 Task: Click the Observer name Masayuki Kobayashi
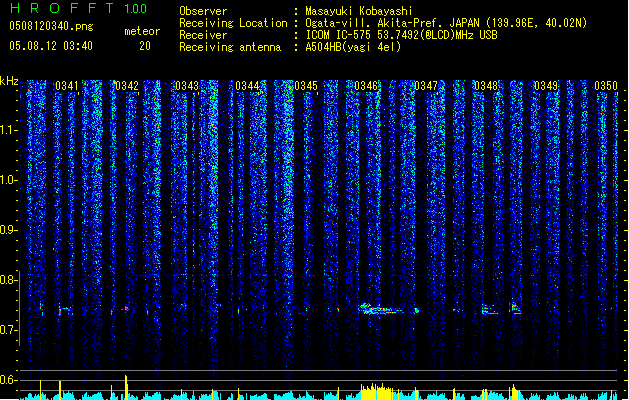click(x=359, y=11)
